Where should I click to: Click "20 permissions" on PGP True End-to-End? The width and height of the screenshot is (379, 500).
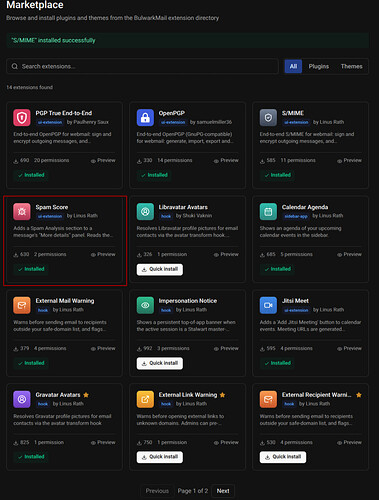tap(51, 160)
